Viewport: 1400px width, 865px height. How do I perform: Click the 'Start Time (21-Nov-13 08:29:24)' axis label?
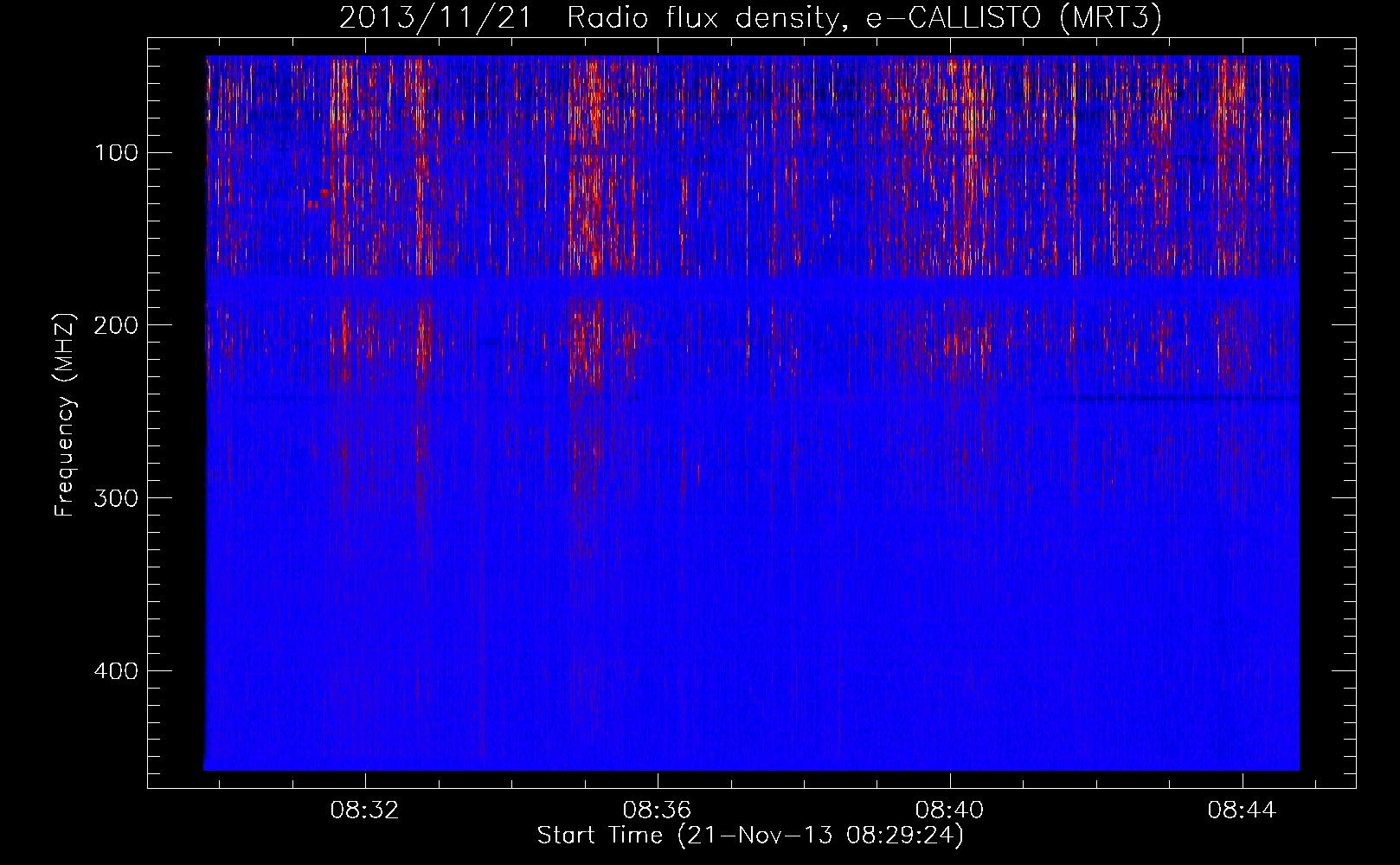point(750,836)
